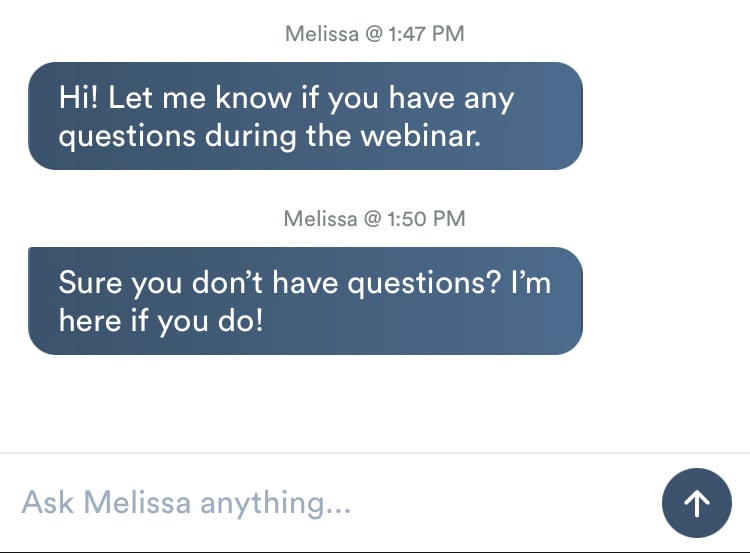
Task: Click the greeting 'Hi!' in first bubble
Action: coord(78,98)
